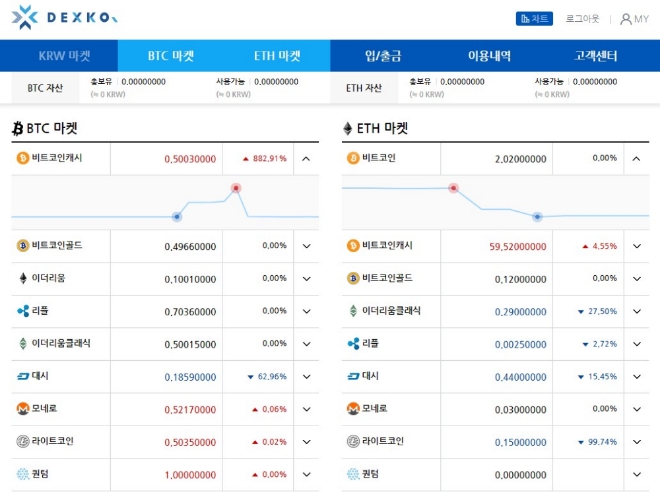The width and height of the screenshot is (660, 504).
Task: Open 고객센터 menu
Action: 596,56
